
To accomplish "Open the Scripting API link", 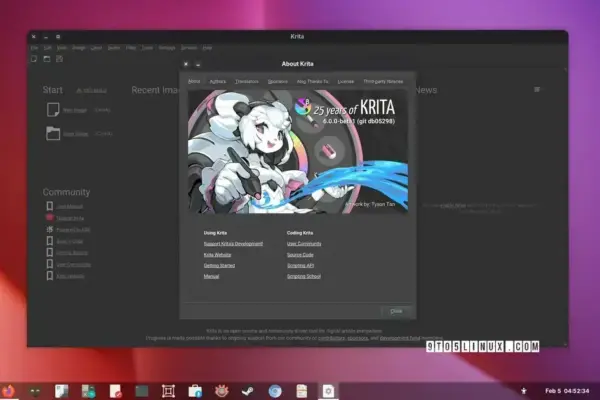I will 301,265.
